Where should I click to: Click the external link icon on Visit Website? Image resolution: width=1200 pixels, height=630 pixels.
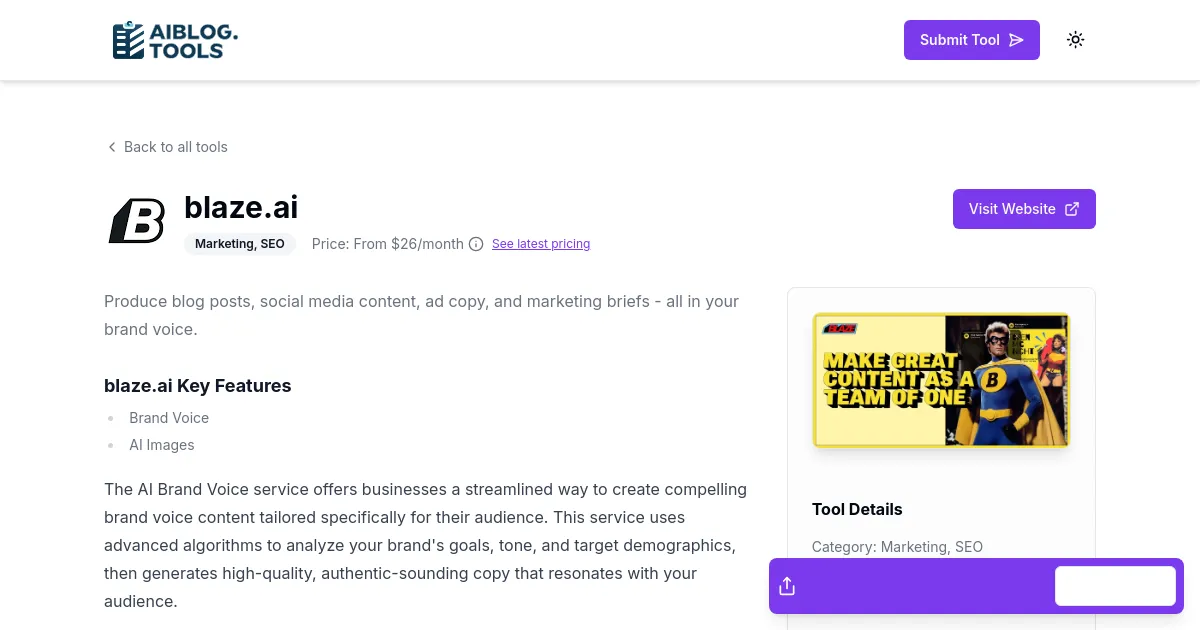[1072, 209]
